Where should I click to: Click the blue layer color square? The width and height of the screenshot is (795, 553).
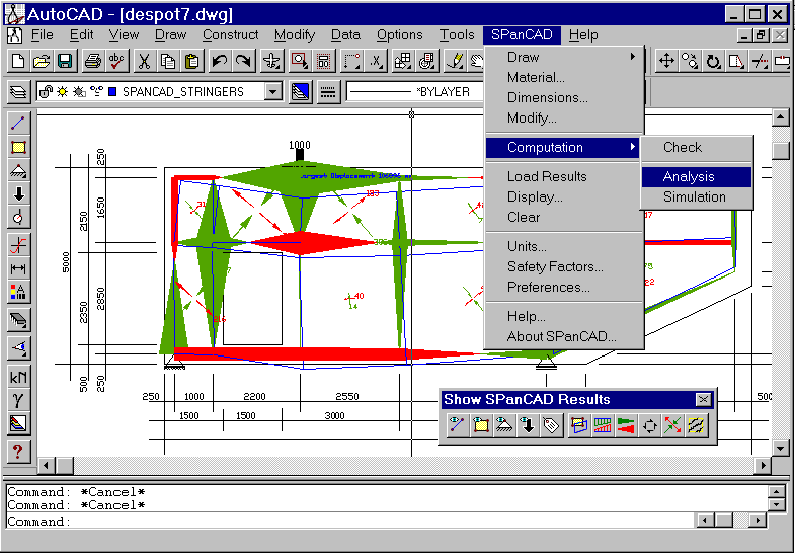(113, 92)
